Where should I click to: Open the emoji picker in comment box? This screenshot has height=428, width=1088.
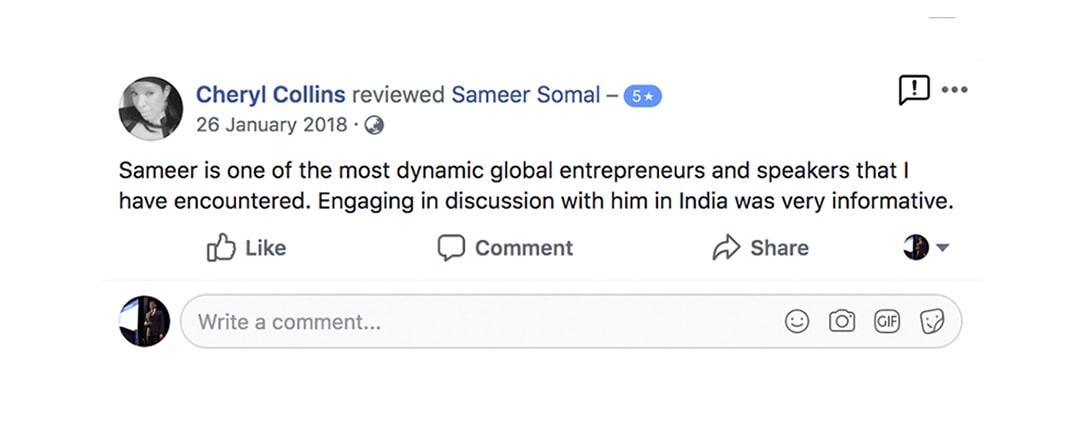tap(797, 321)
